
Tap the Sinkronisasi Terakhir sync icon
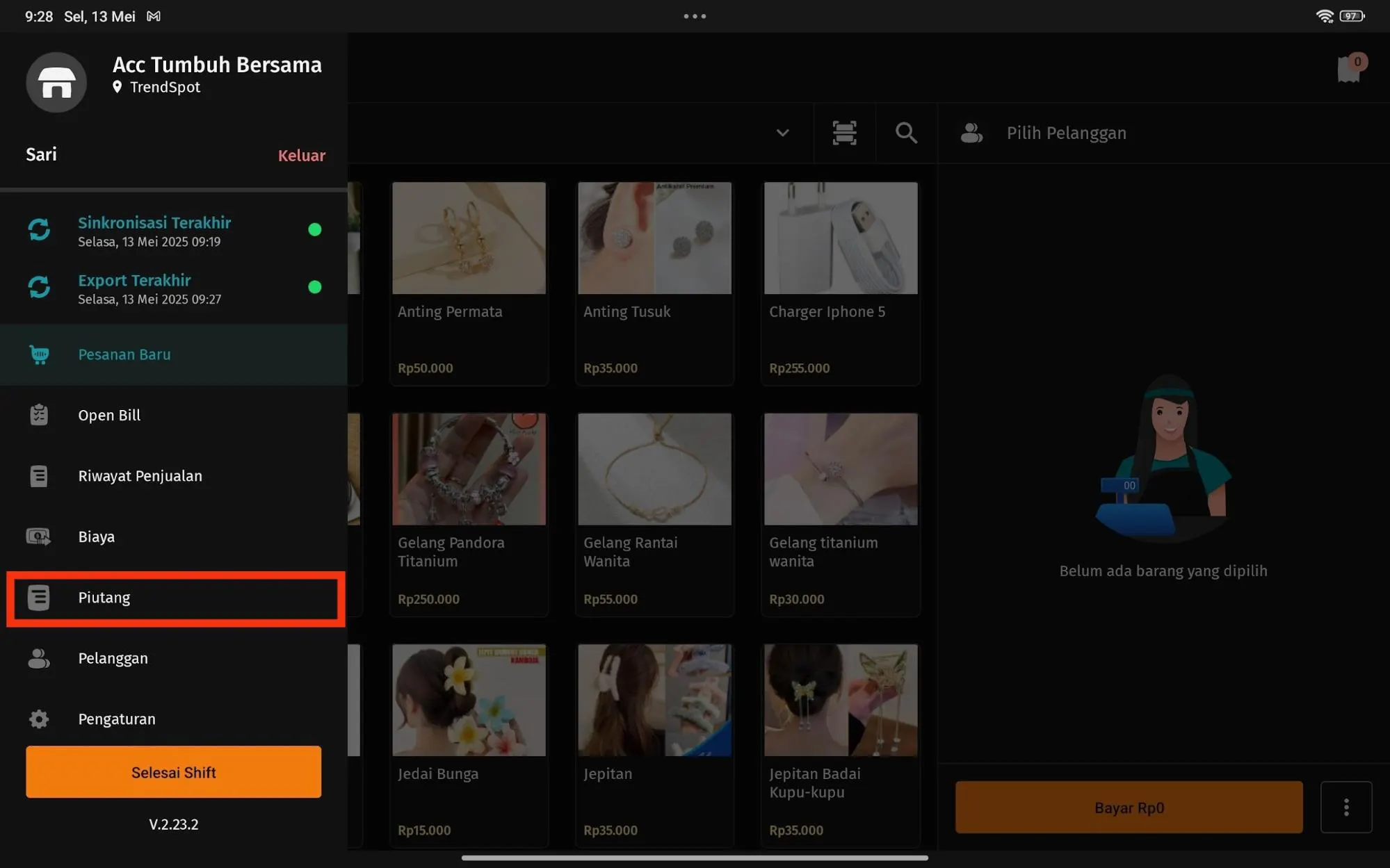coord(39,229)
